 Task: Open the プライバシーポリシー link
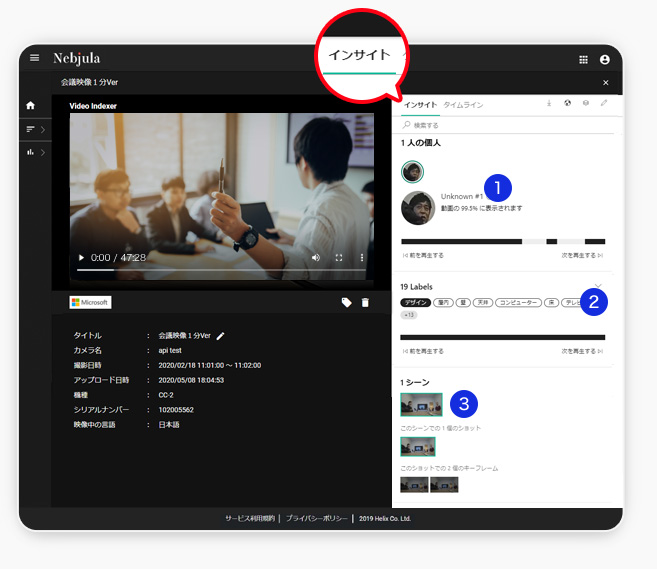tap(316, 518)
